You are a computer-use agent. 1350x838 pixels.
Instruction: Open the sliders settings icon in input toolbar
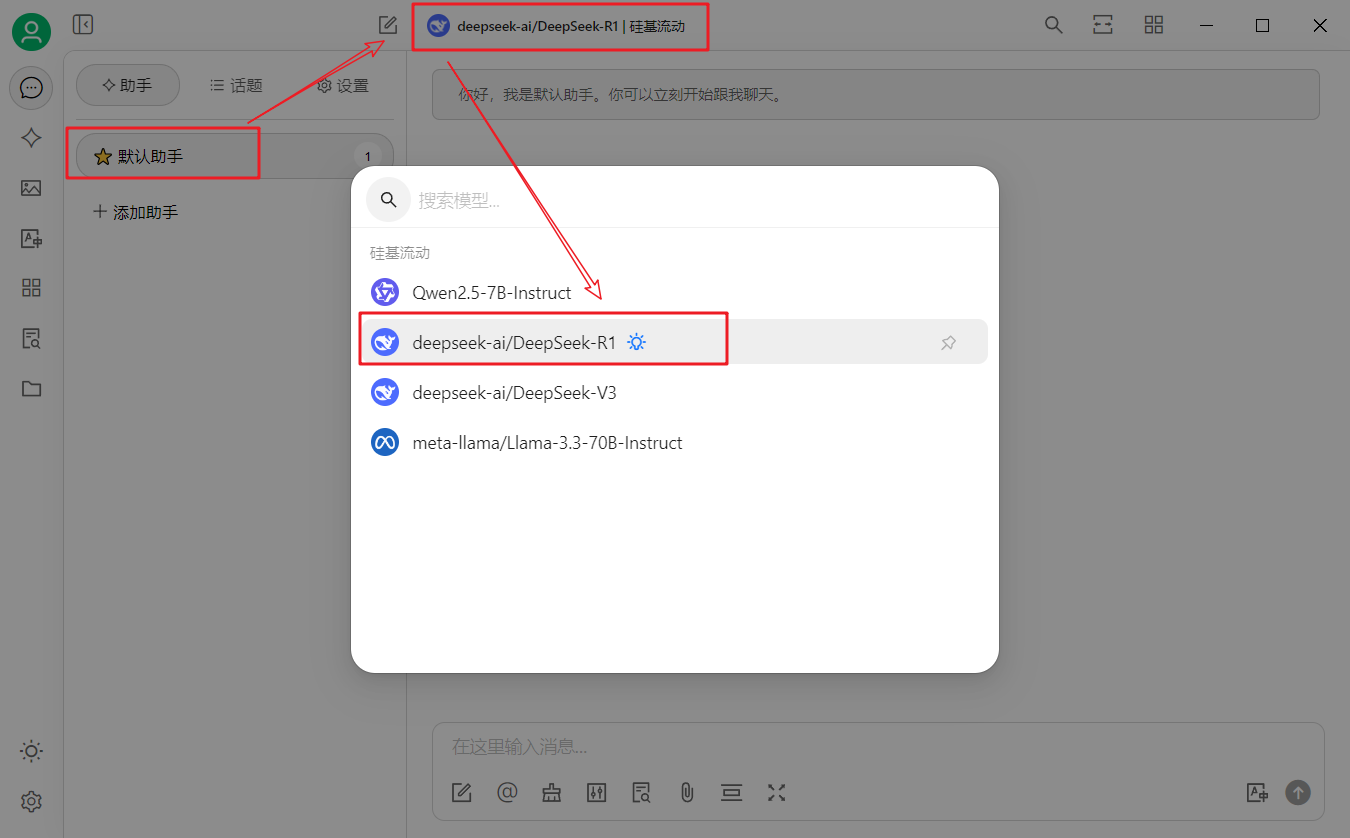click(597, 793)
